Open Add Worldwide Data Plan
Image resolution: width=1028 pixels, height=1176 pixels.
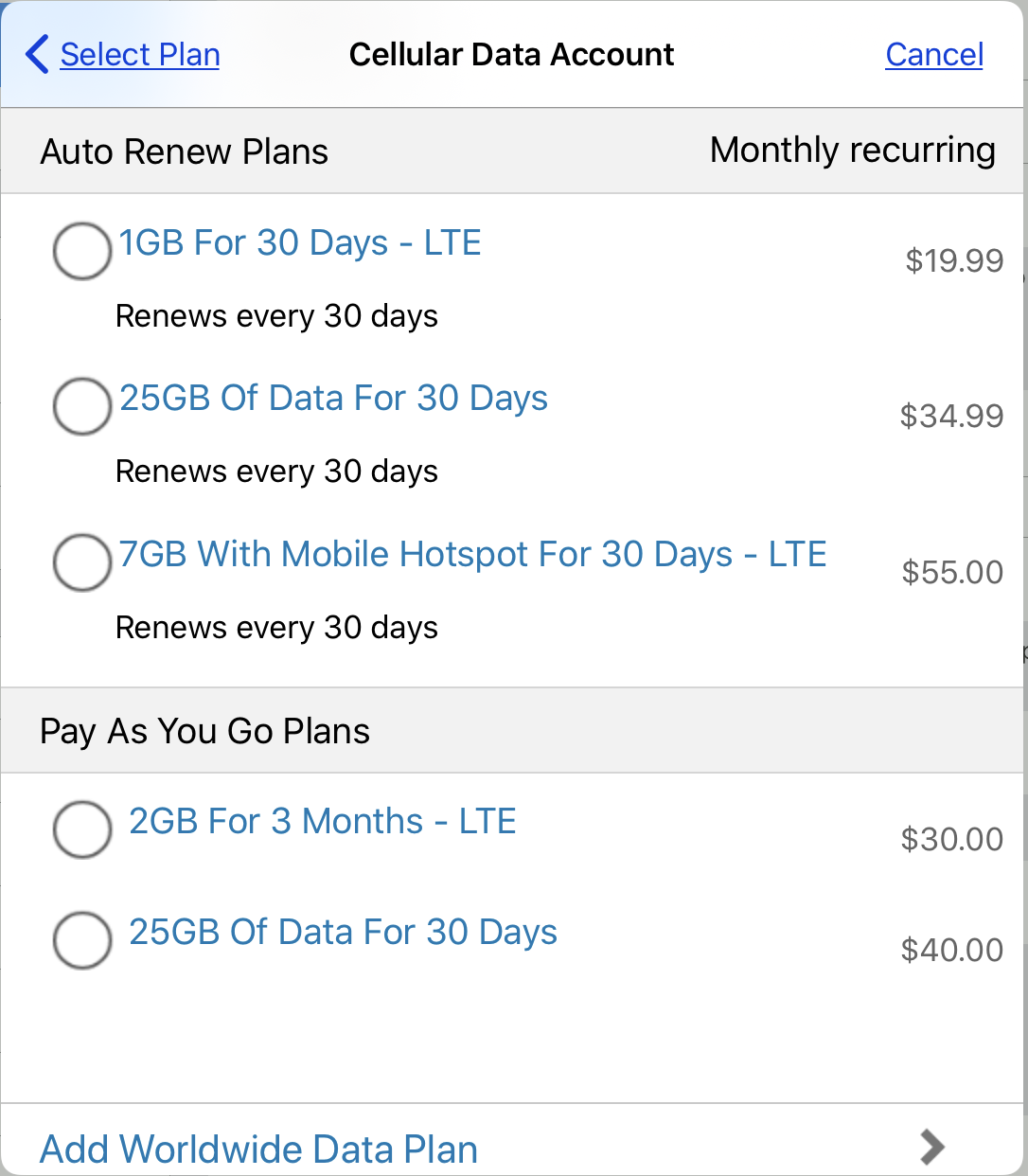pos(258,1149)
